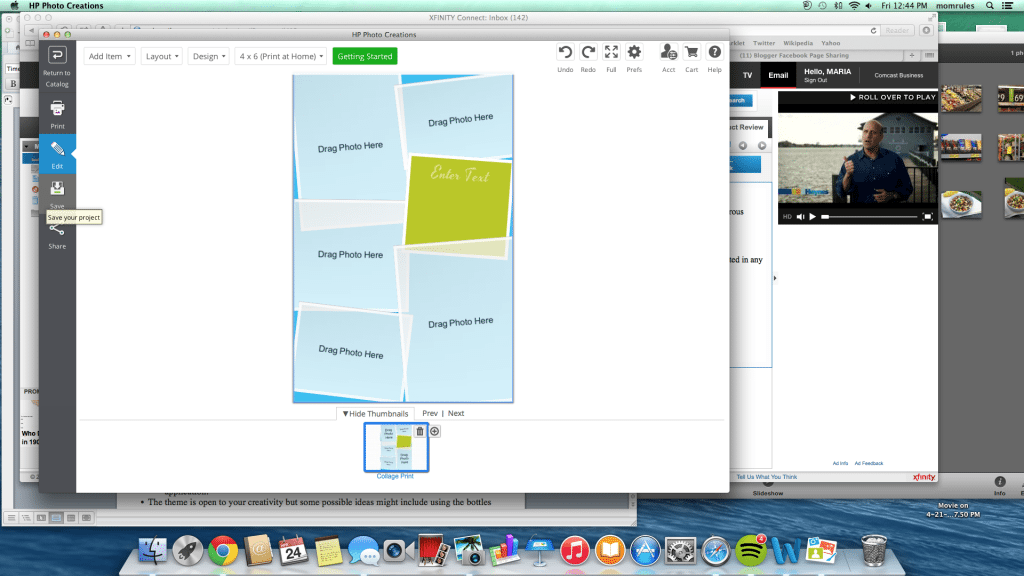Select the top-left Drag Photo Here frame
Viewport: 1024px width, 576px height.
click(348, 138)
